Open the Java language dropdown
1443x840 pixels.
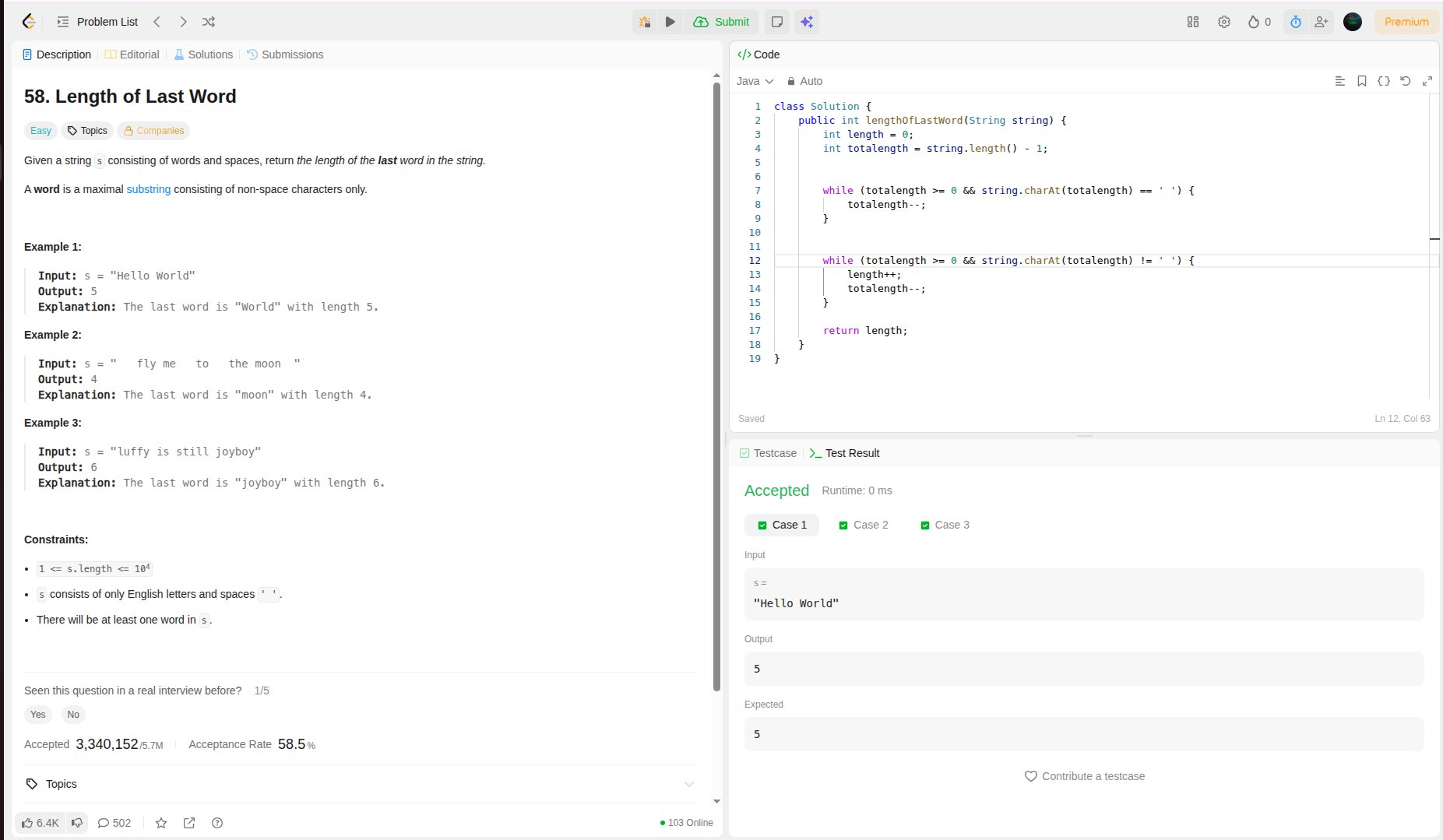755,81
